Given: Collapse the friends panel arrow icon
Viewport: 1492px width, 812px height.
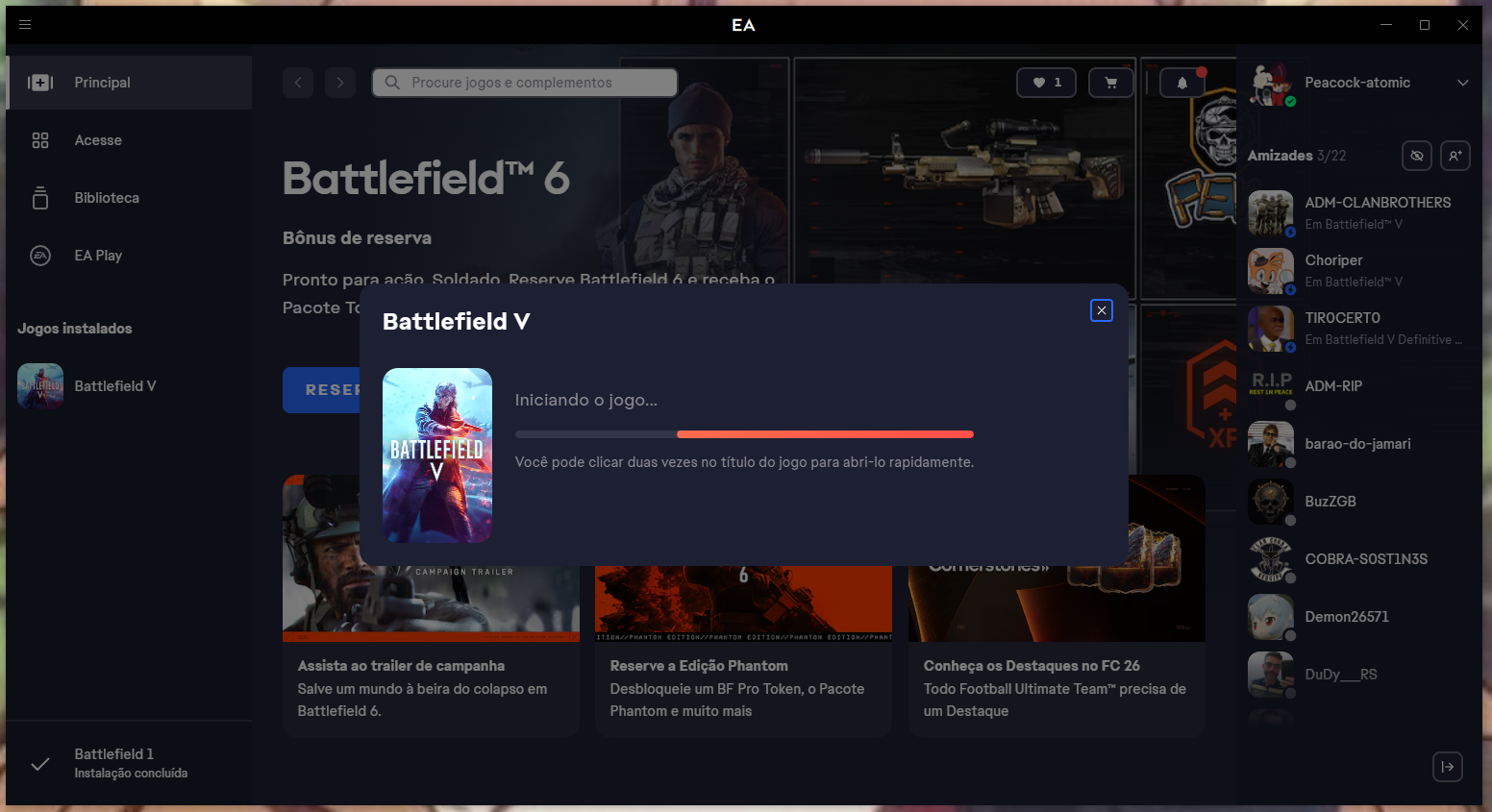Looking at the screenshot, I should click(1447, 767).
